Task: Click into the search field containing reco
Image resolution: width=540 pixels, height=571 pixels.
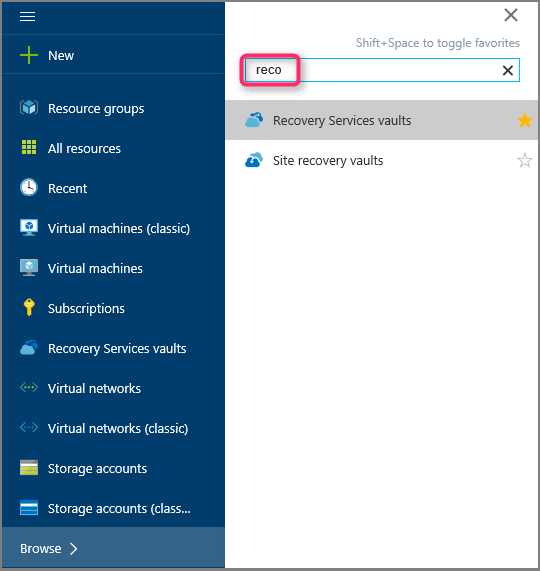Action: tap(382, 70)
